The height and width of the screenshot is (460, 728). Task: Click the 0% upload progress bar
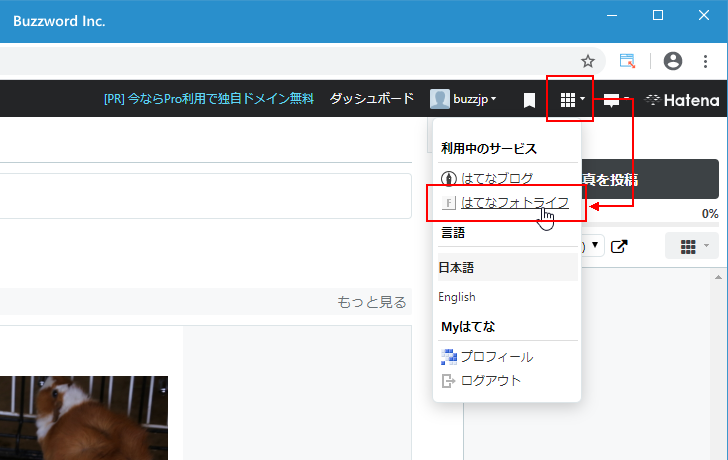(650, 224)
